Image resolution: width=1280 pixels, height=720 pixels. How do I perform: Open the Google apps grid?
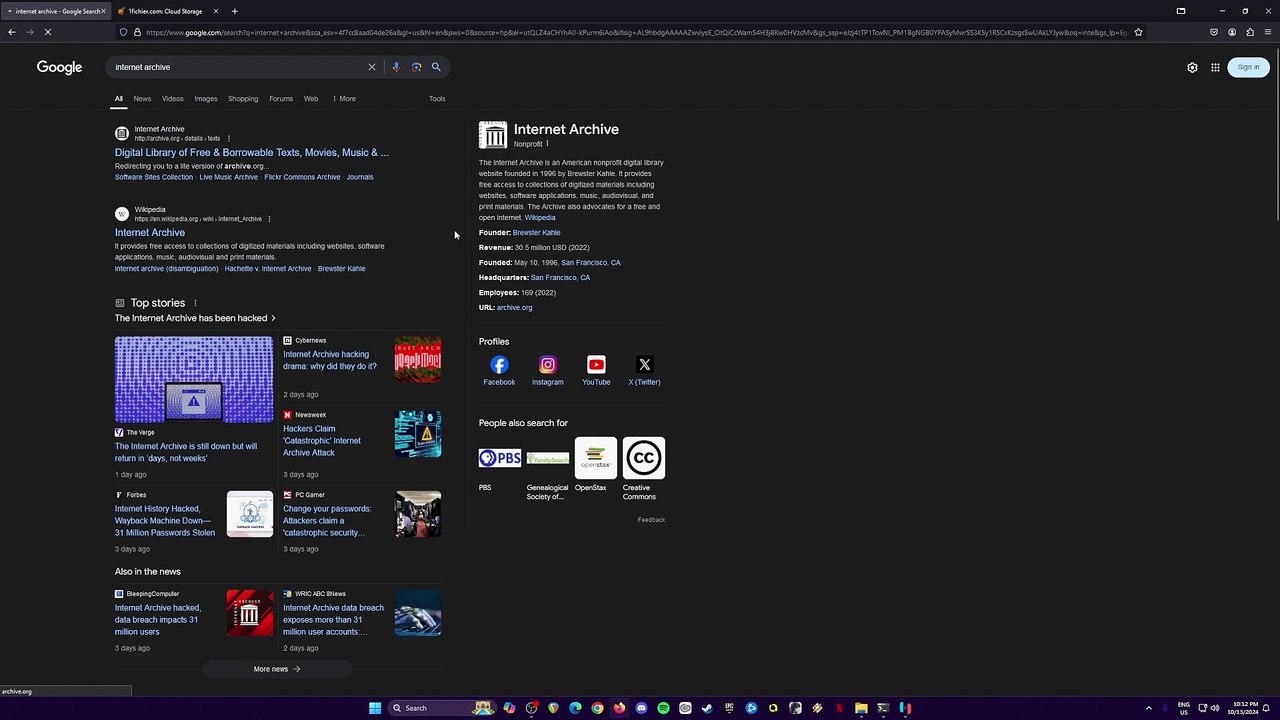pyautogui.click(x=1215, y=67)
